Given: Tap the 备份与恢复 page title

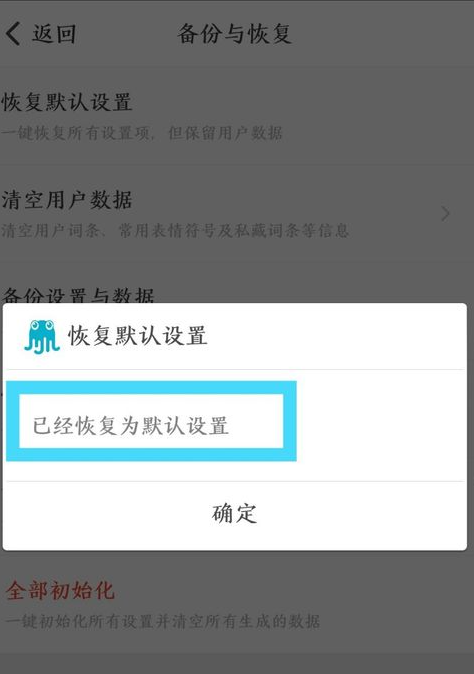Looking at the screenshot, I should pyautogui.click(x=235, y=34).
